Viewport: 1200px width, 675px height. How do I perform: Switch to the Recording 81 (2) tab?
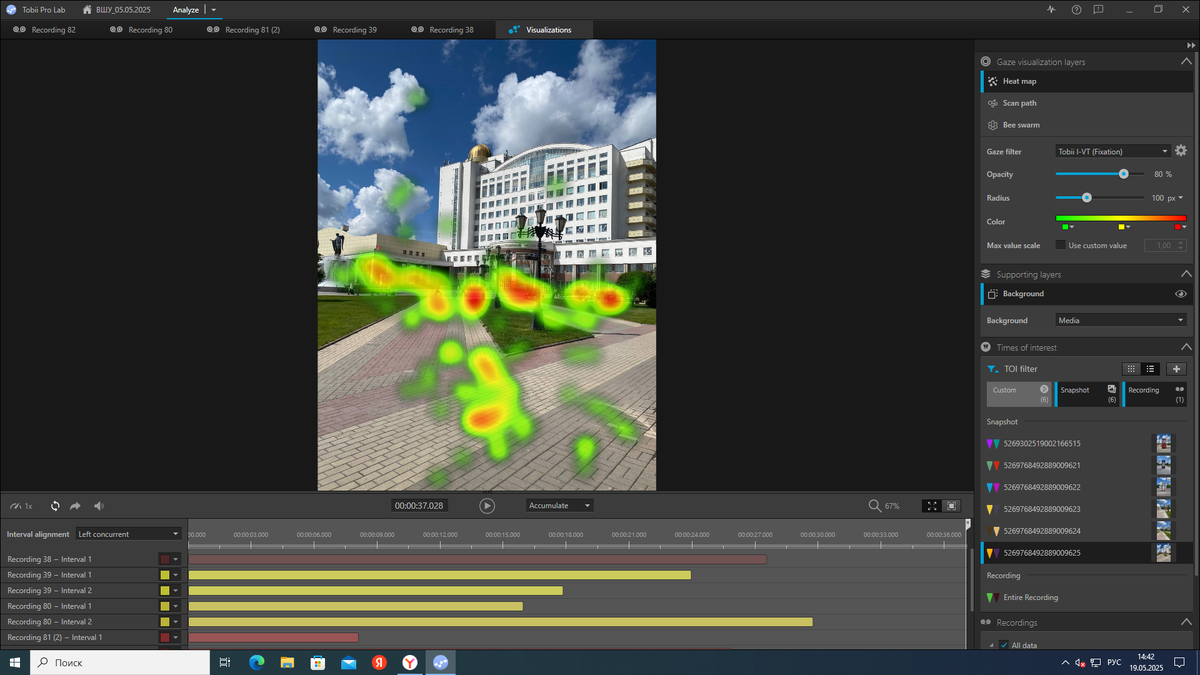click(244, 30)
